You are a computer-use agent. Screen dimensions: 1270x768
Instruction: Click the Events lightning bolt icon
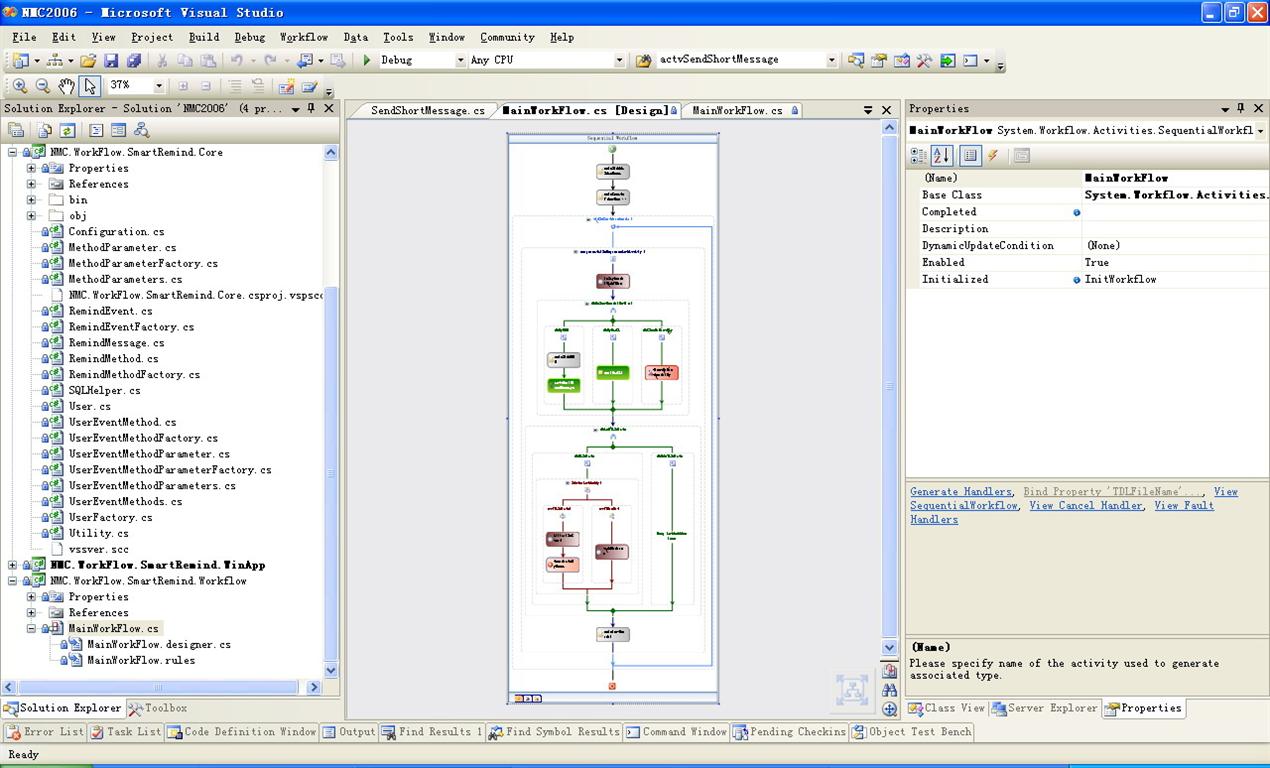coord(993,155)
